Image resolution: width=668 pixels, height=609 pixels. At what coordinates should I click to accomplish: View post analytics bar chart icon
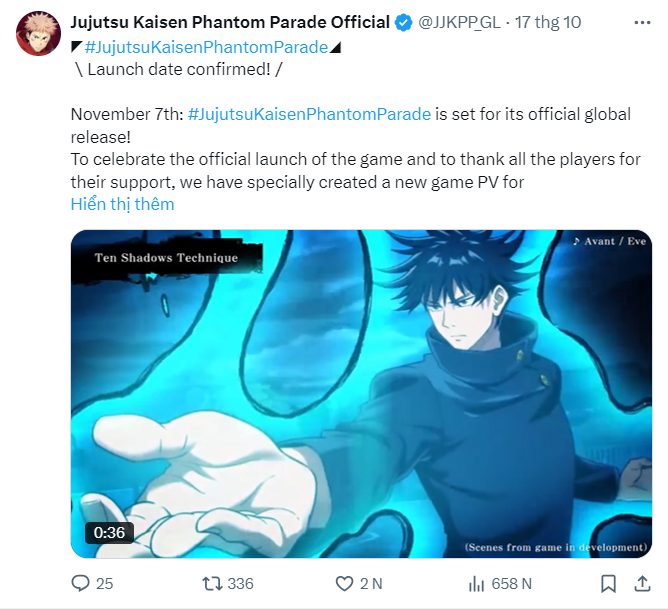tap(476, 583)
